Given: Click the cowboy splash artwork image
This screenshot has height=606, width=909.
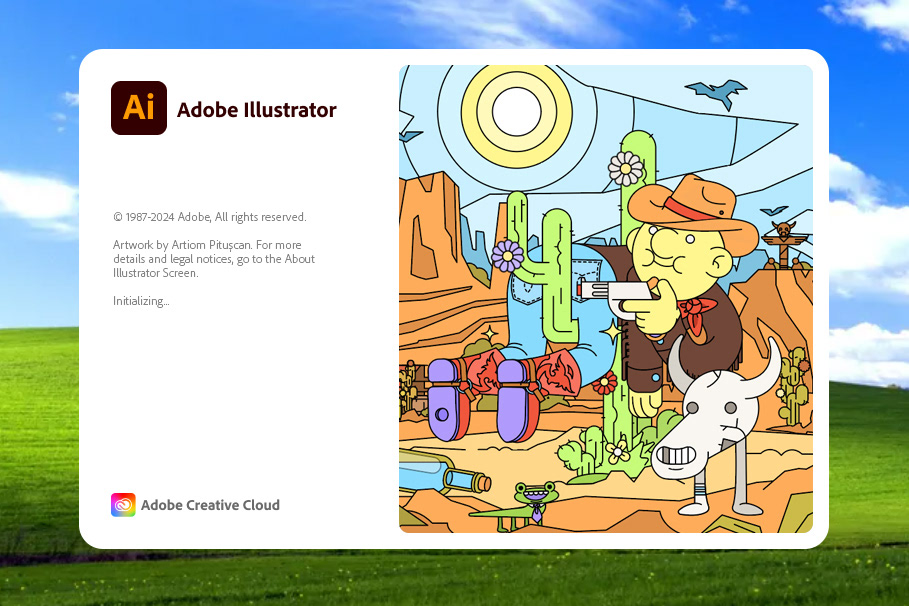Looking at the screenshot, I should click(x=606, y=299).
